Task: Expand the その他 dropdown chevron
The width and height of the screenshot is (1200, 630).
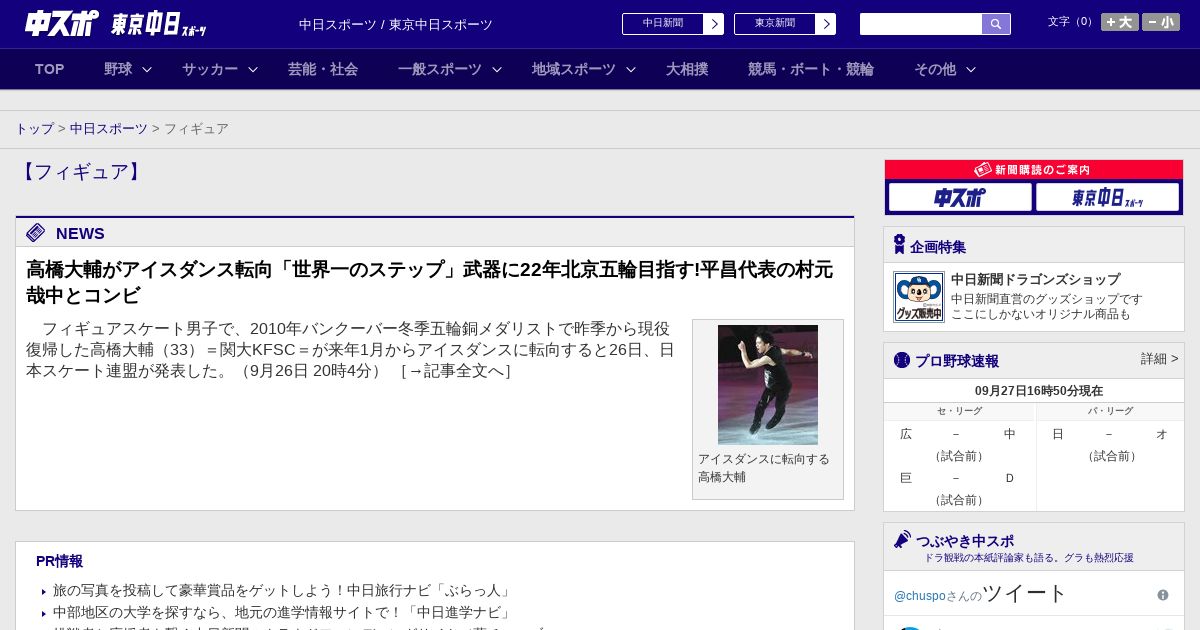Action: pyautogui.click(x=971, y=69)
